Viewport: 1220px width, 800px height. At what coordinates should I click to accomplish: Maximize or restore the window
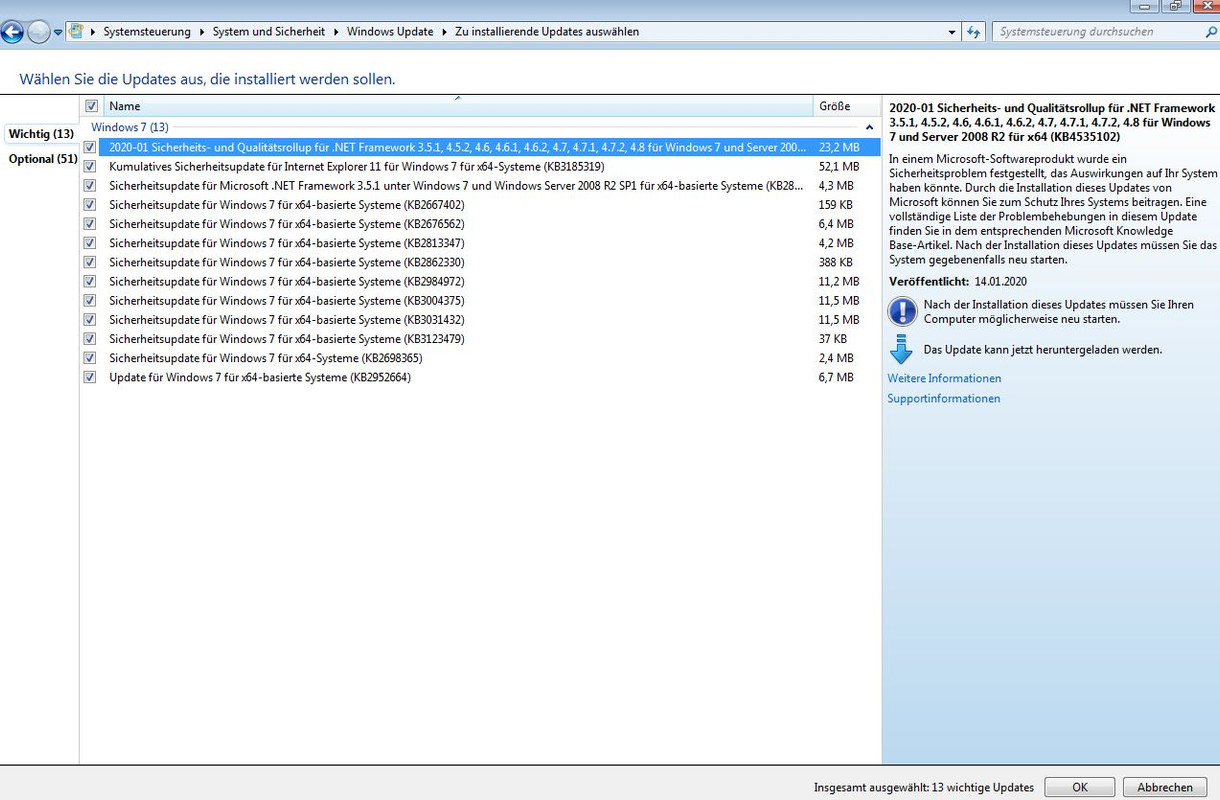click(1176, 6)
